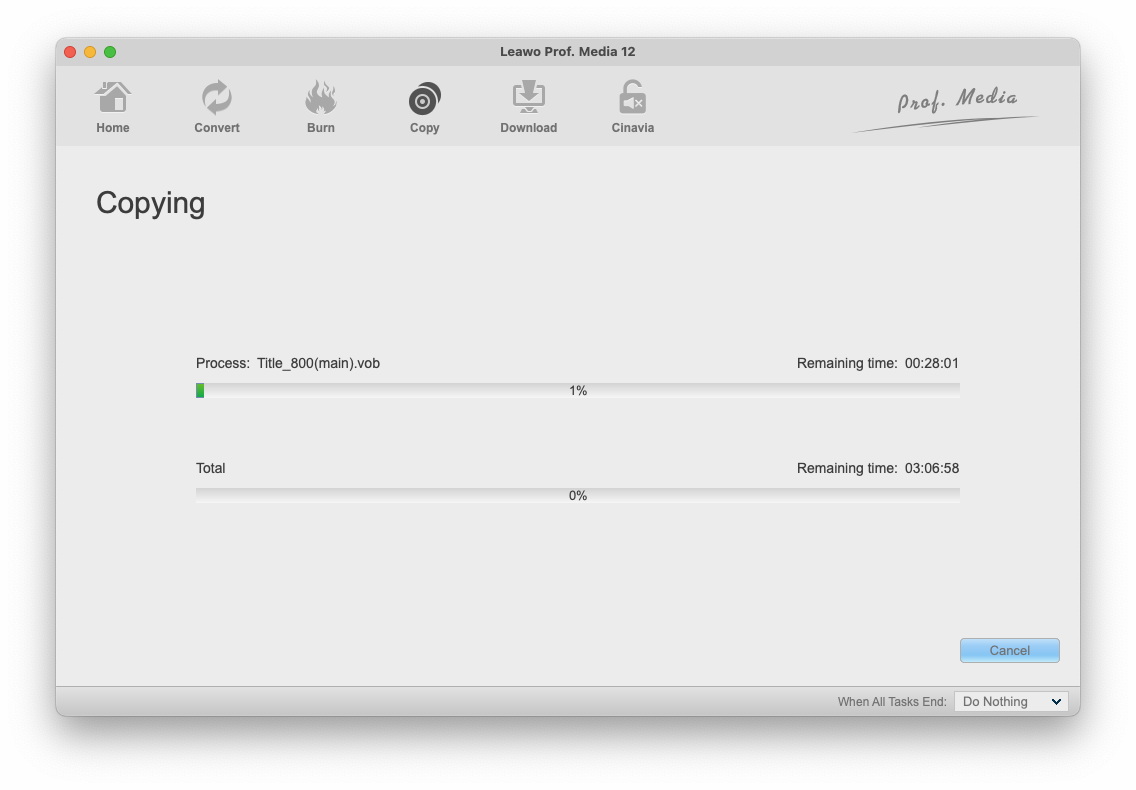Viewport: 1136px width, 790px height.
Task: Click the Copying heading
Action: tap(151, 204)
